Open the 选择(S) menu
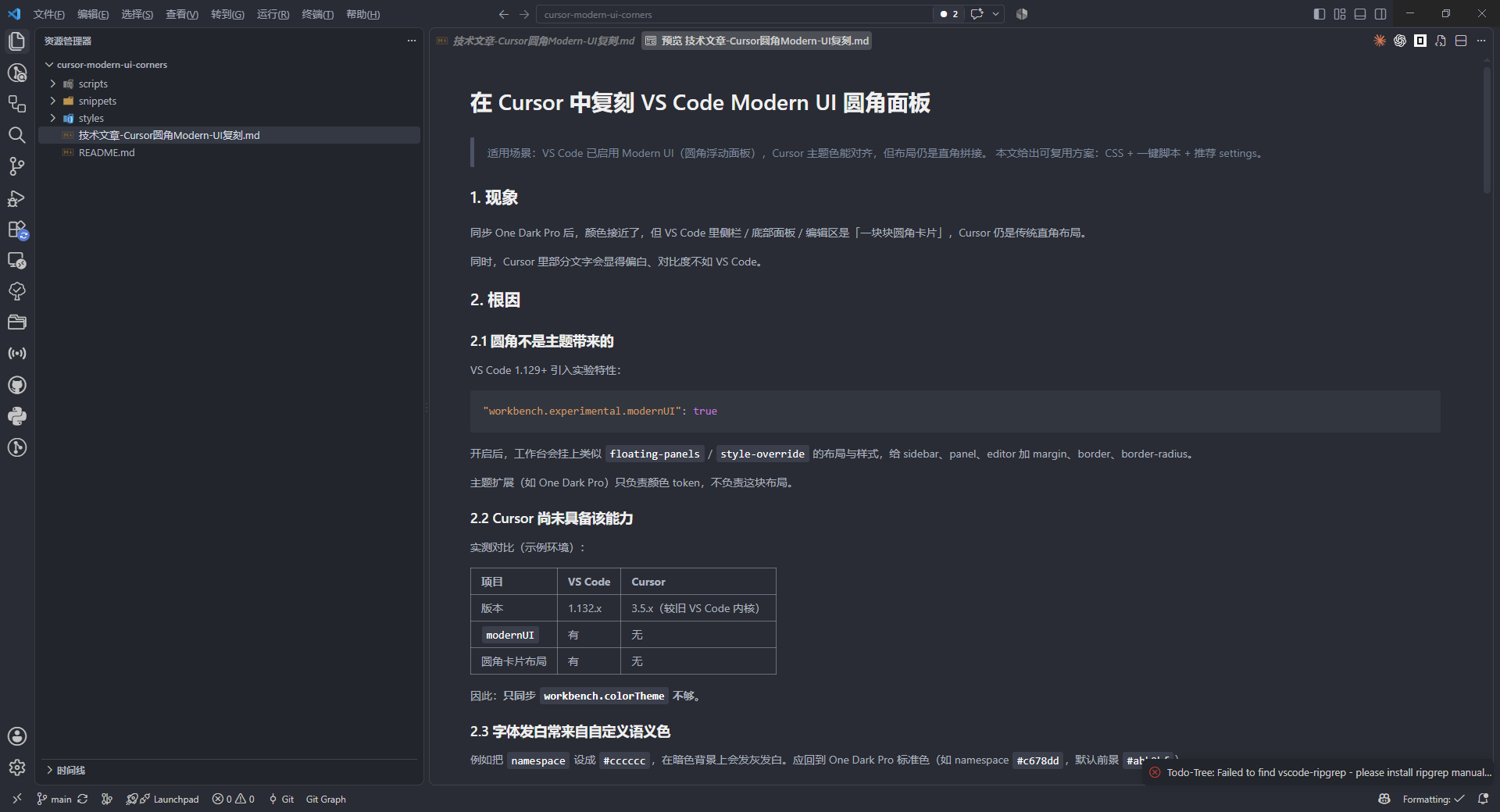The image size is (1500, 812). [x=137, y=14]
